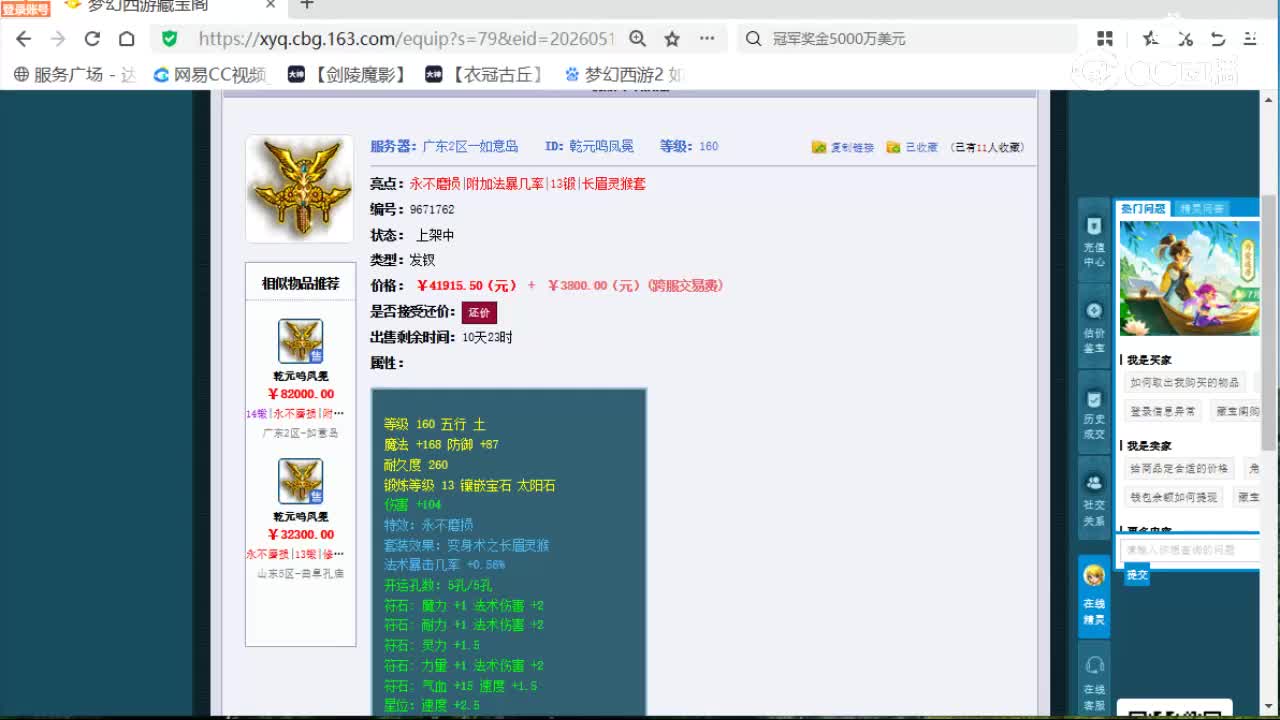Open address bar more options menu
1280x720 pixels.
pos(707,39)
